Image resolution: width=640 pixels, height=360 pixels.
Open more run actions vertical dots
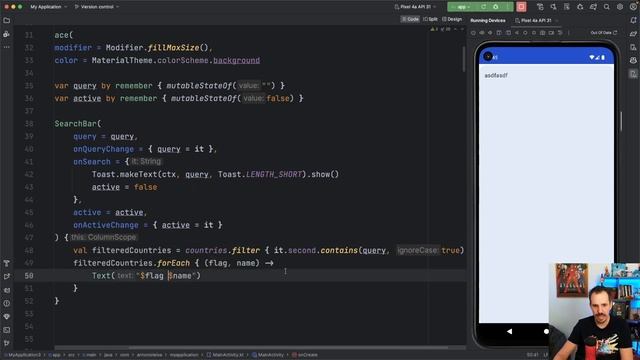(508, 7)
